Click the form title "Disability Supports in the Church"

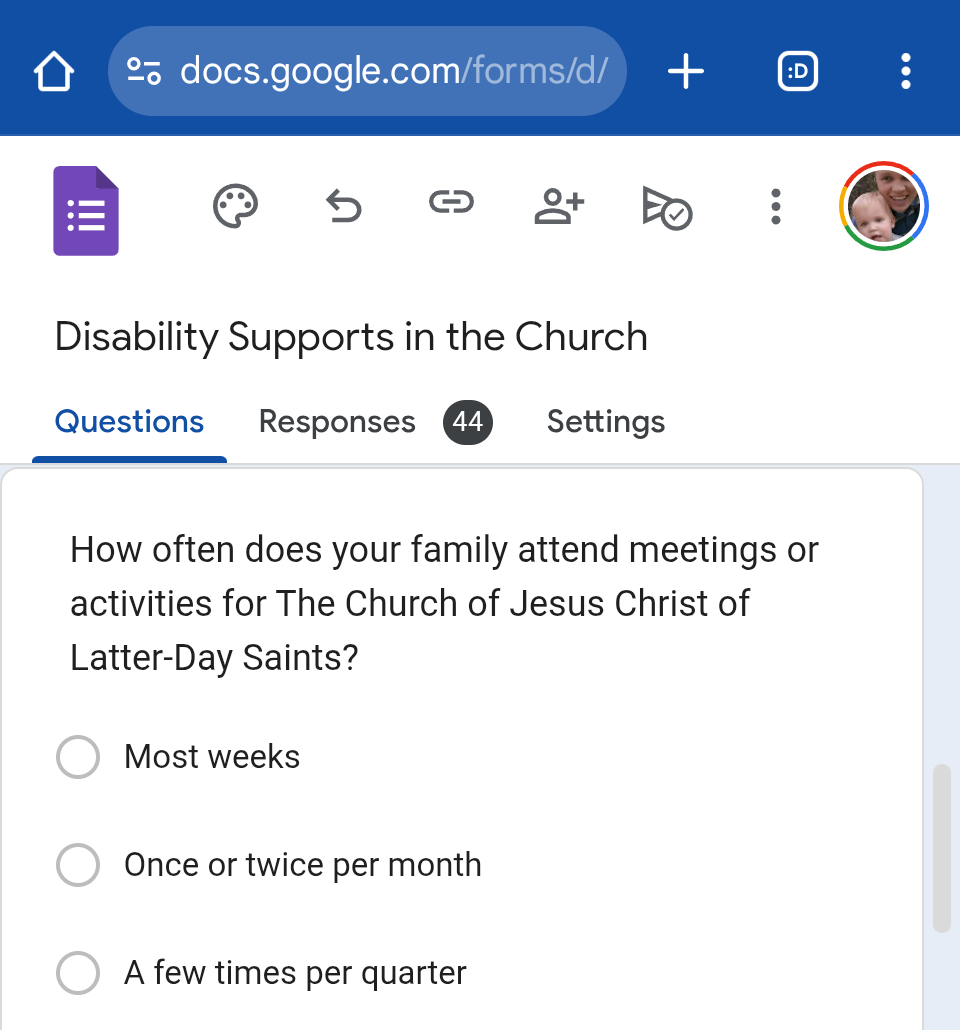click(x=351, y=337)
